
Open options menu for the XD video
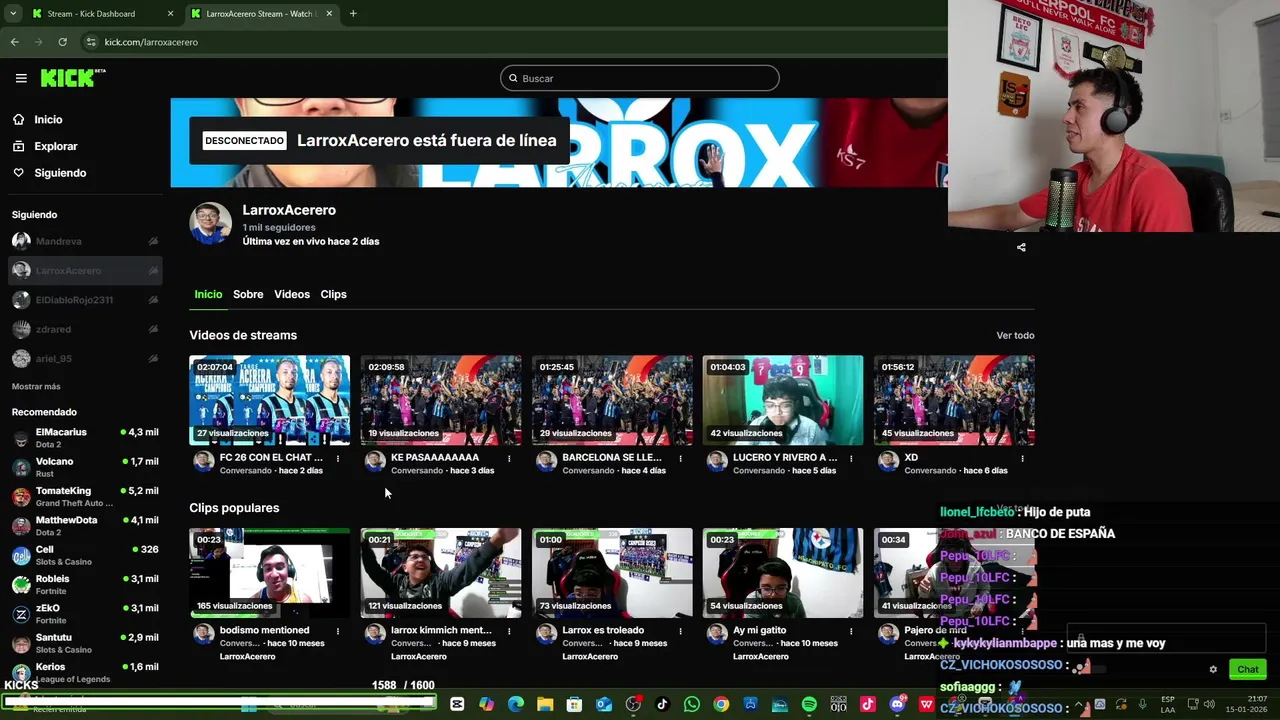[1022, 459]
